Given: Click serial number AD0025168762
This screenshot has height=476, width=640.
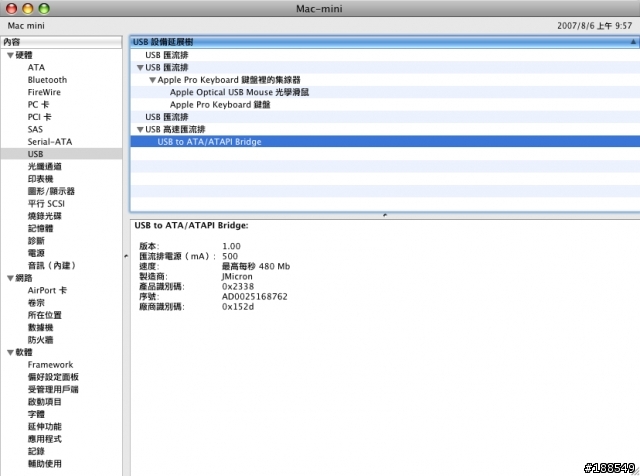Looking at the screenshot, I should pyautogui.click(x=255, y=296).
